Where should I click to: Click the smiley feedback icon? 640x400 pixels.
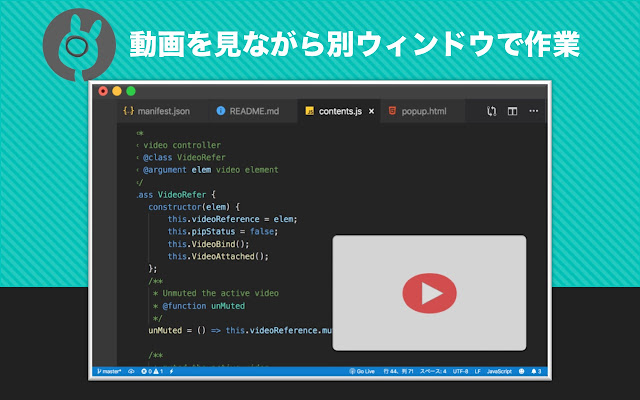(x=521, y=371)
